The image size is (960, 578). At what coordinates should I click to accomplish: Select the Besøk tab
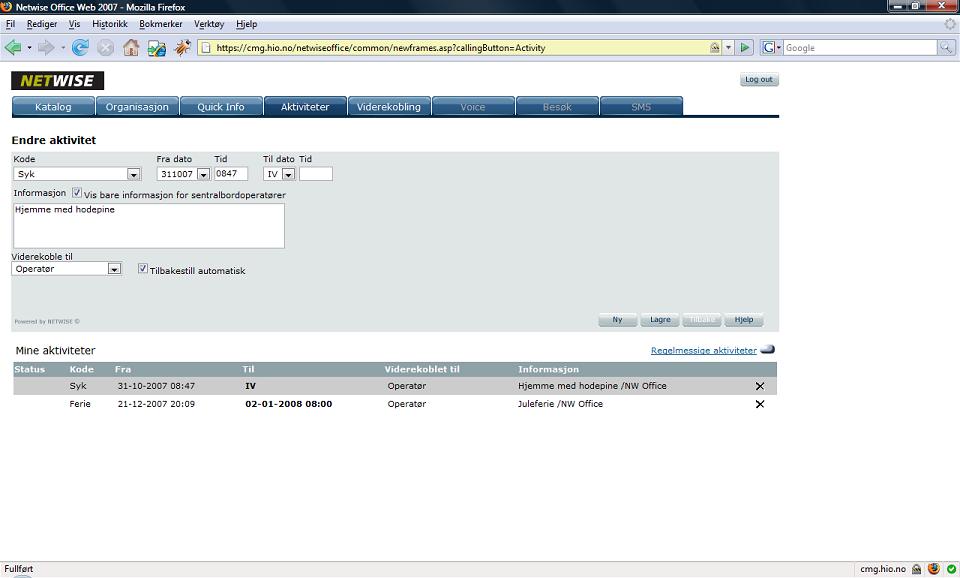557,107
